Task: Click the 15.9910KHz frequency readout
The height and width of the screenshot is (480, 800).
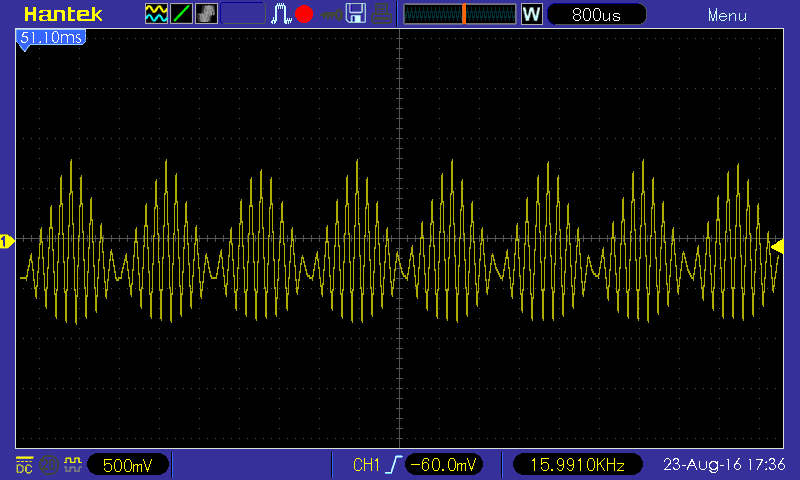Action: click(x=577, y=465)
